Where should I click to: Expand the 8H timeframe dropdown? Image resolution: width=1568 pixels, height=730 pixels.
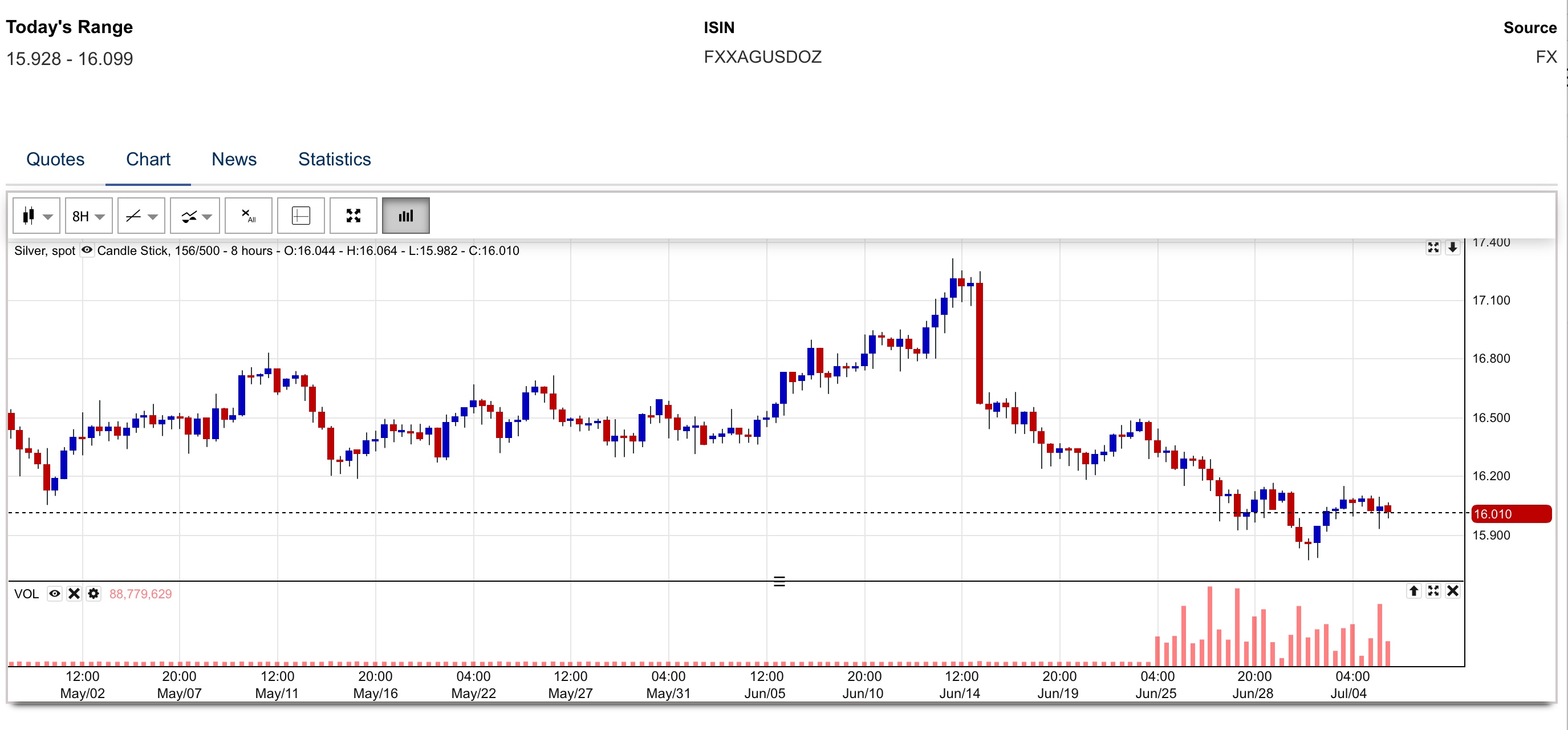[88, 216]
